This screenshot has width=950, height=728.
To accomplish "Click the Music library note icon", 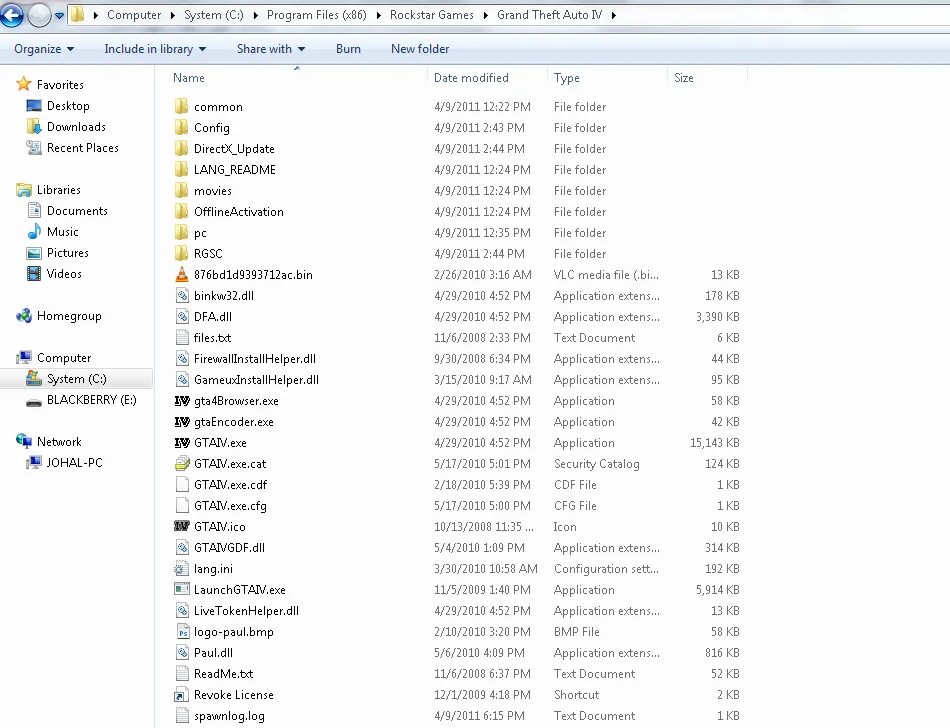I will tap(34, 231).
